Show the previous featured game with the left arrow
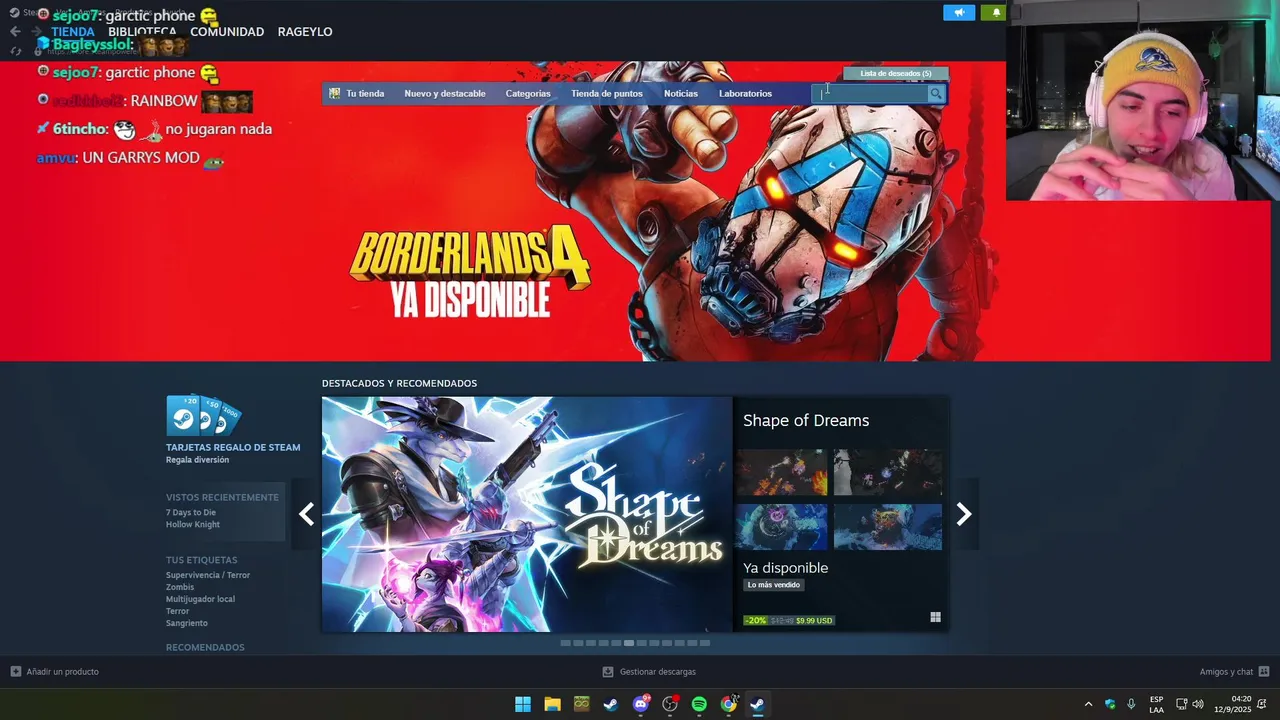The width and height of the screenshot is (1280, 720). [306, 514]
